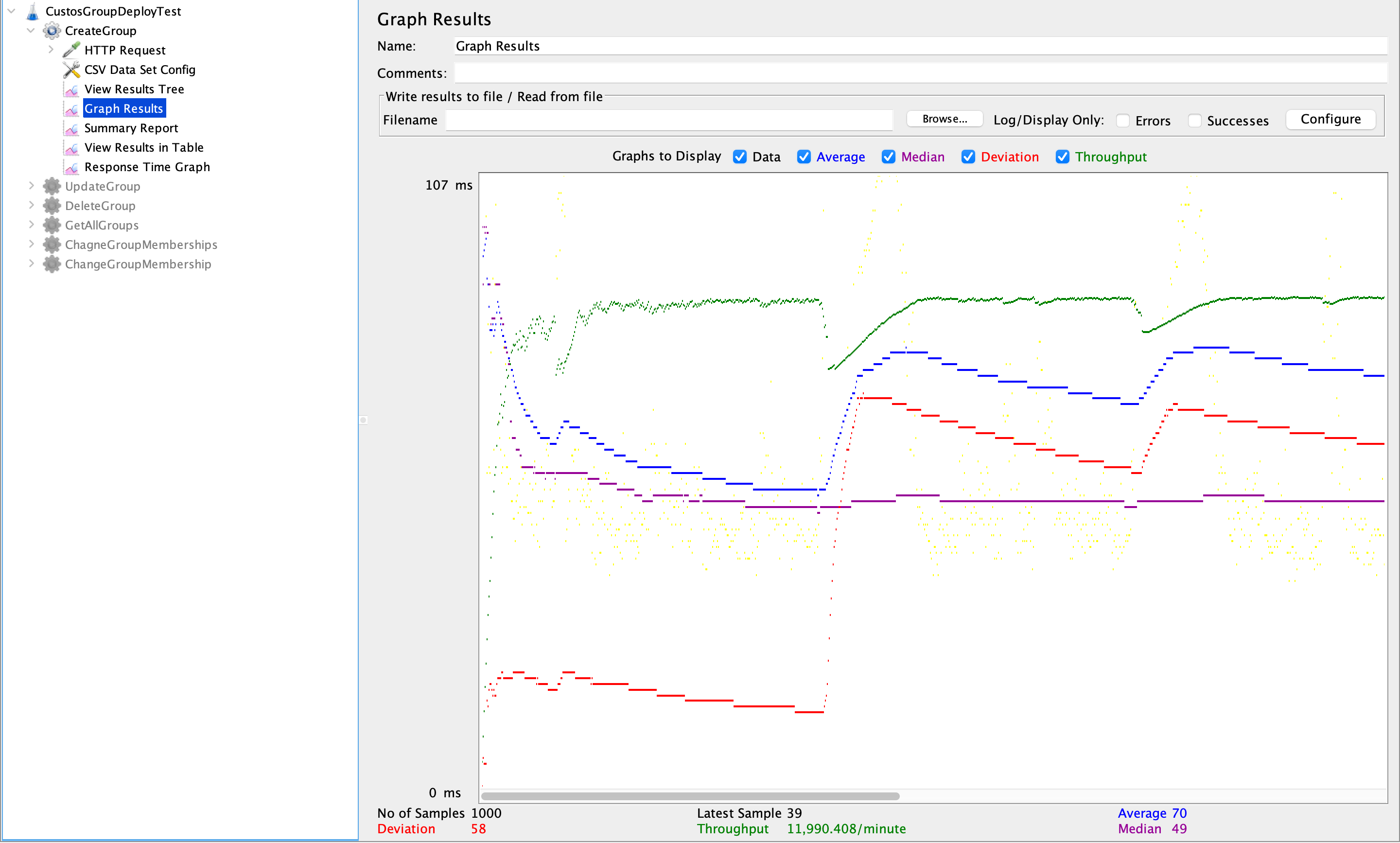1400x843 pixels.
Task: Click the CustosGroupDeployTest flask icon
Action: coord(33,11)
